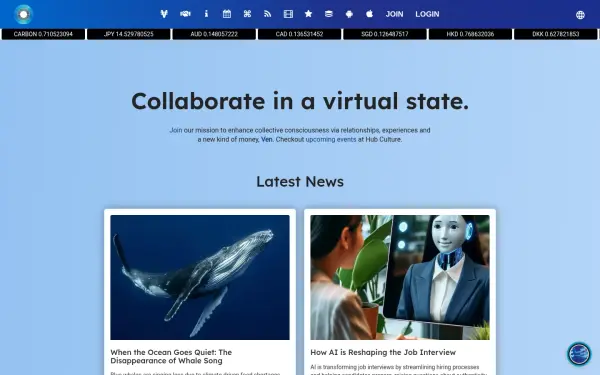Click JOIN in the navigation bar
The height and width of the screenshot is (375, 600).
point(394,14)
